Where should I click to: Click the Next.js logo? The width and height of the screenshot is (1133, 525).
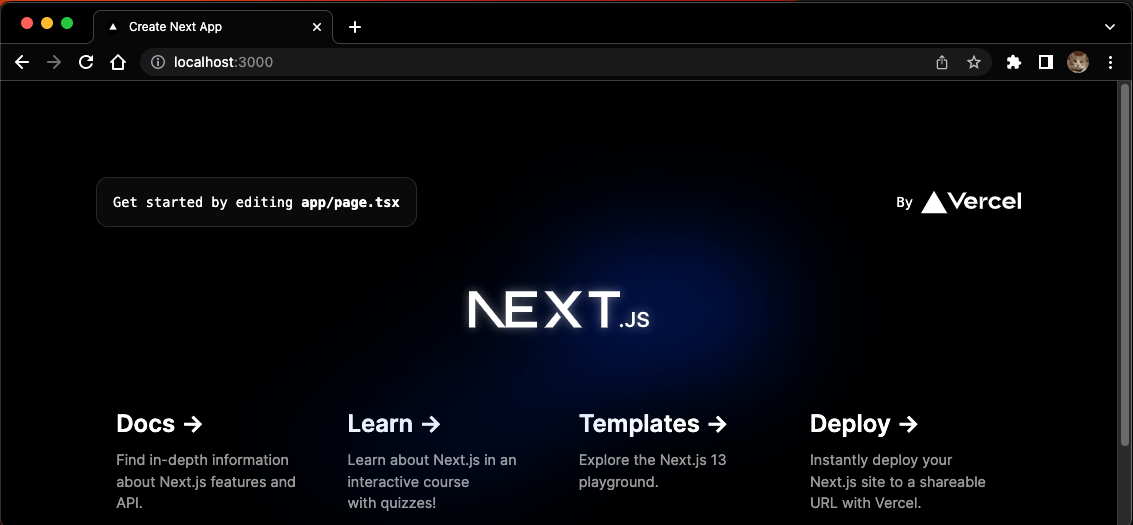(559, 310)
